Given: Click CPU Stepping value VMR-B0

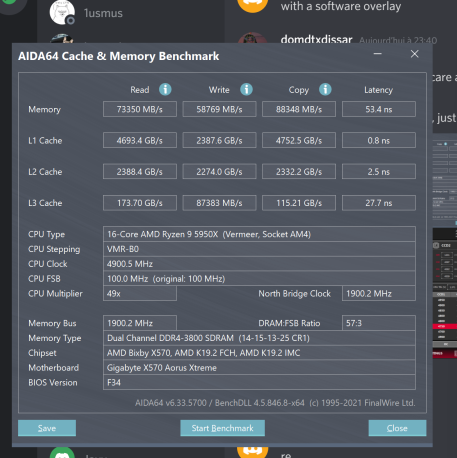Looking at the screenshot, I should pyautogui.click(x=259, y=249).
